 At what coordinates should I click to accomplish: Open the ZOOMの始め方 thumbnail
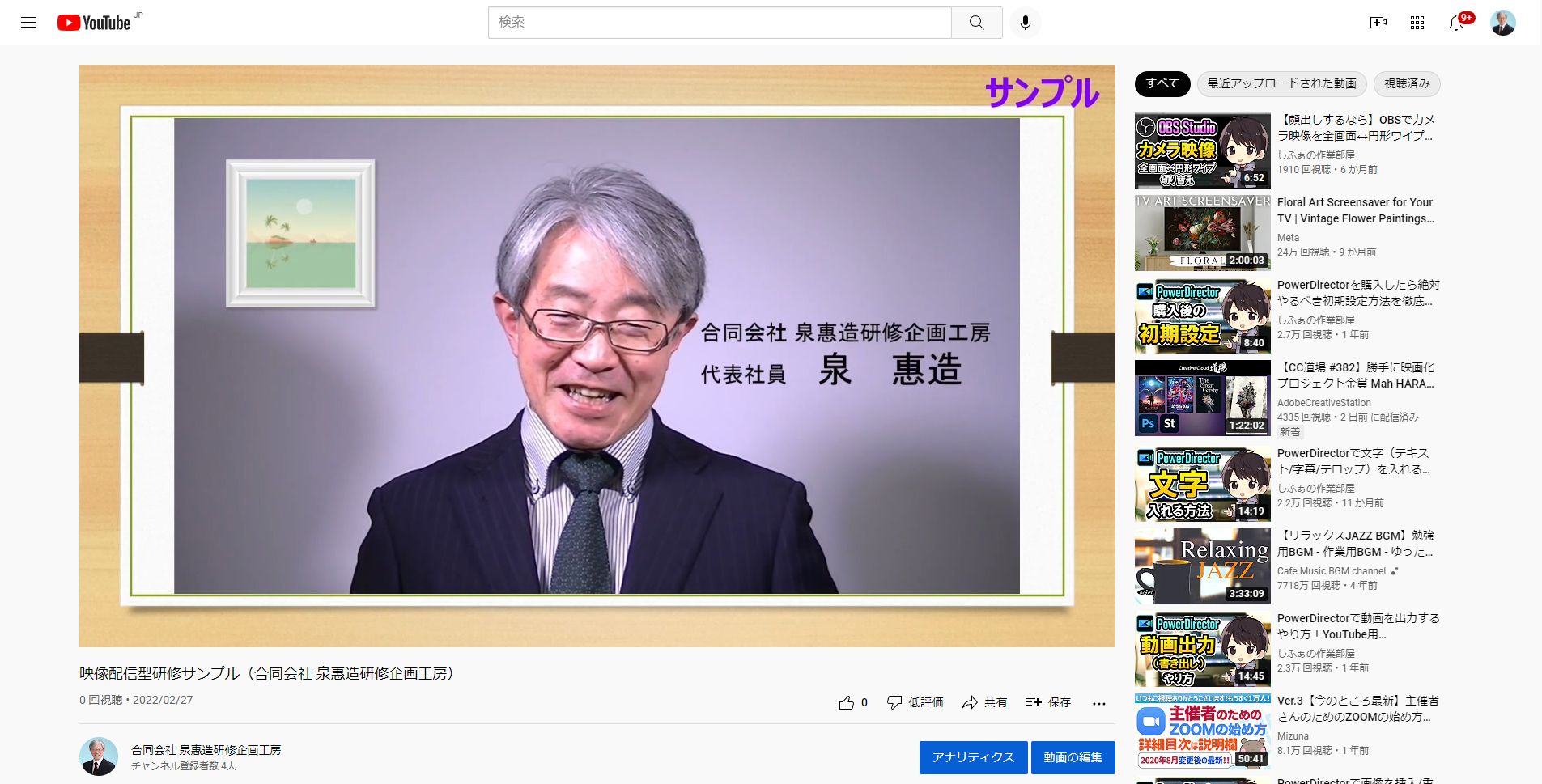point(1203,732)
